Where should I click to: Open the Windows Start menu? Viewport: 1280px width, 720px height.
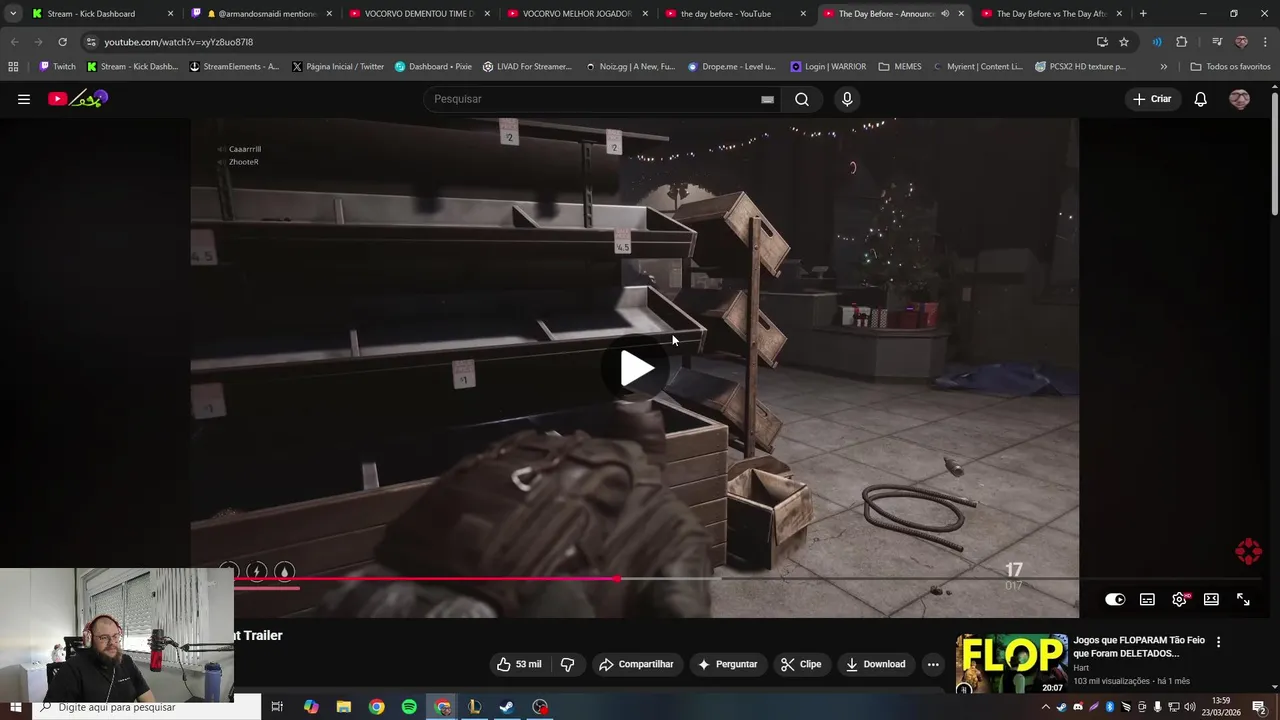15,707
